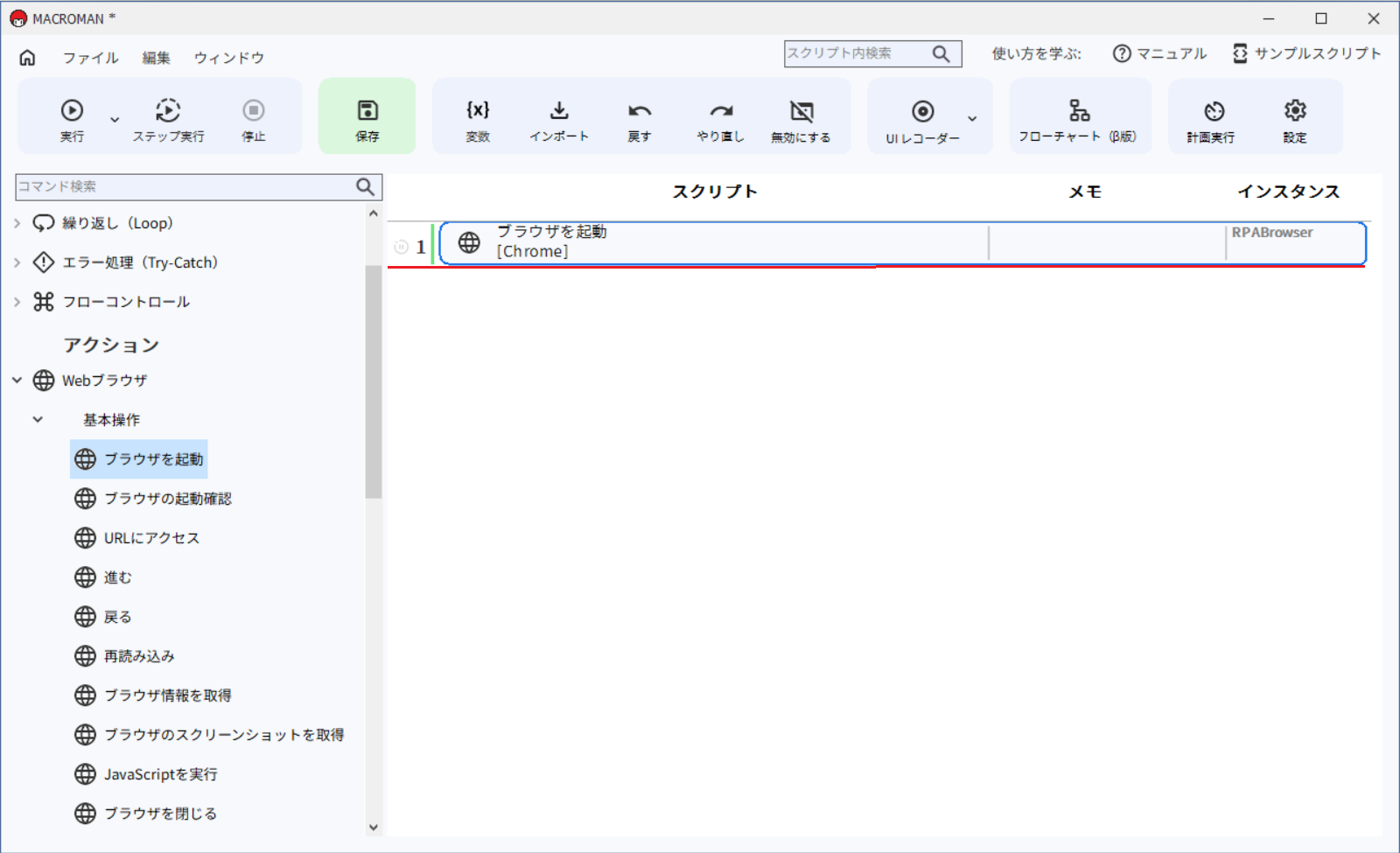Select 再読み込み command

pos(124,656)
